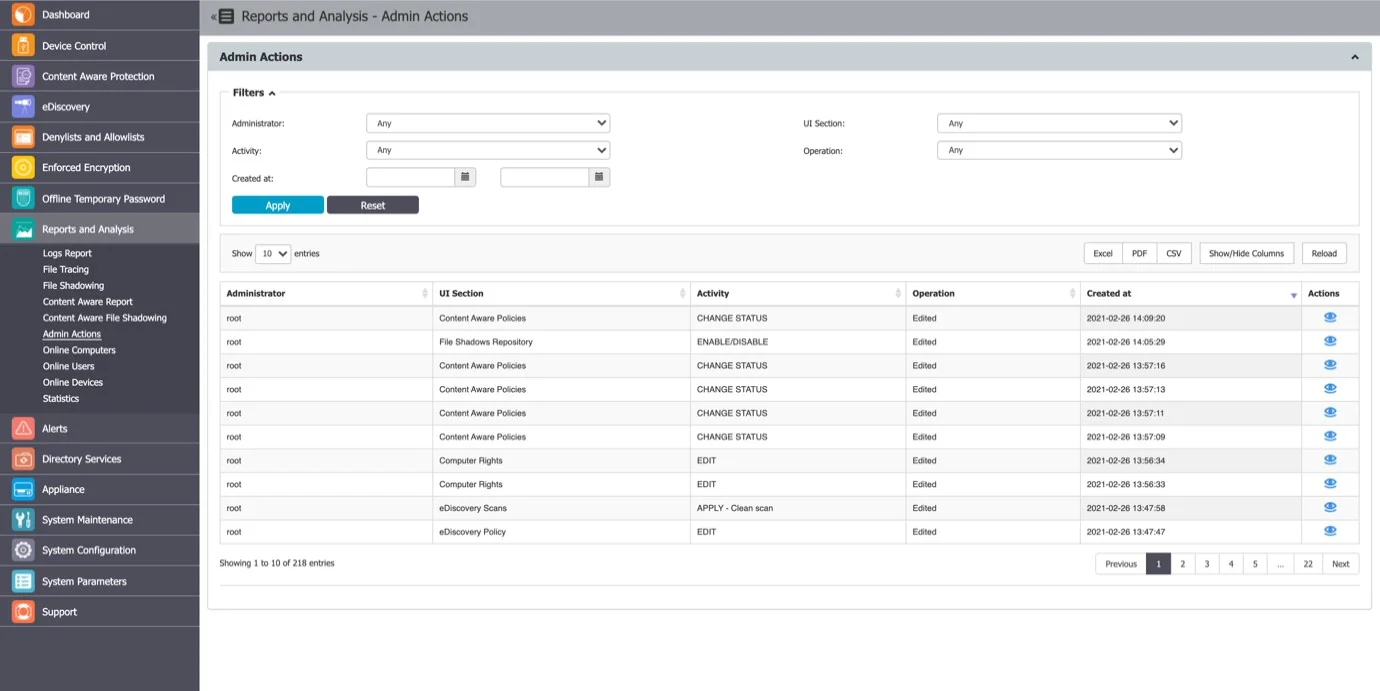View details of the 13:57:09 entry

pyautogui.click(x=1330, y=436)
